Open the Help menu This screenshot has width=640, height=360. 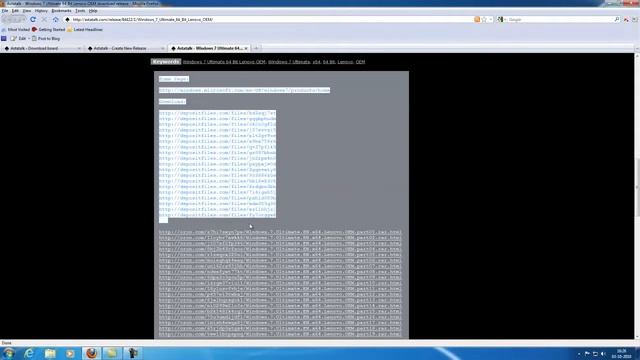pyautogui.click(x=93, y=11)
